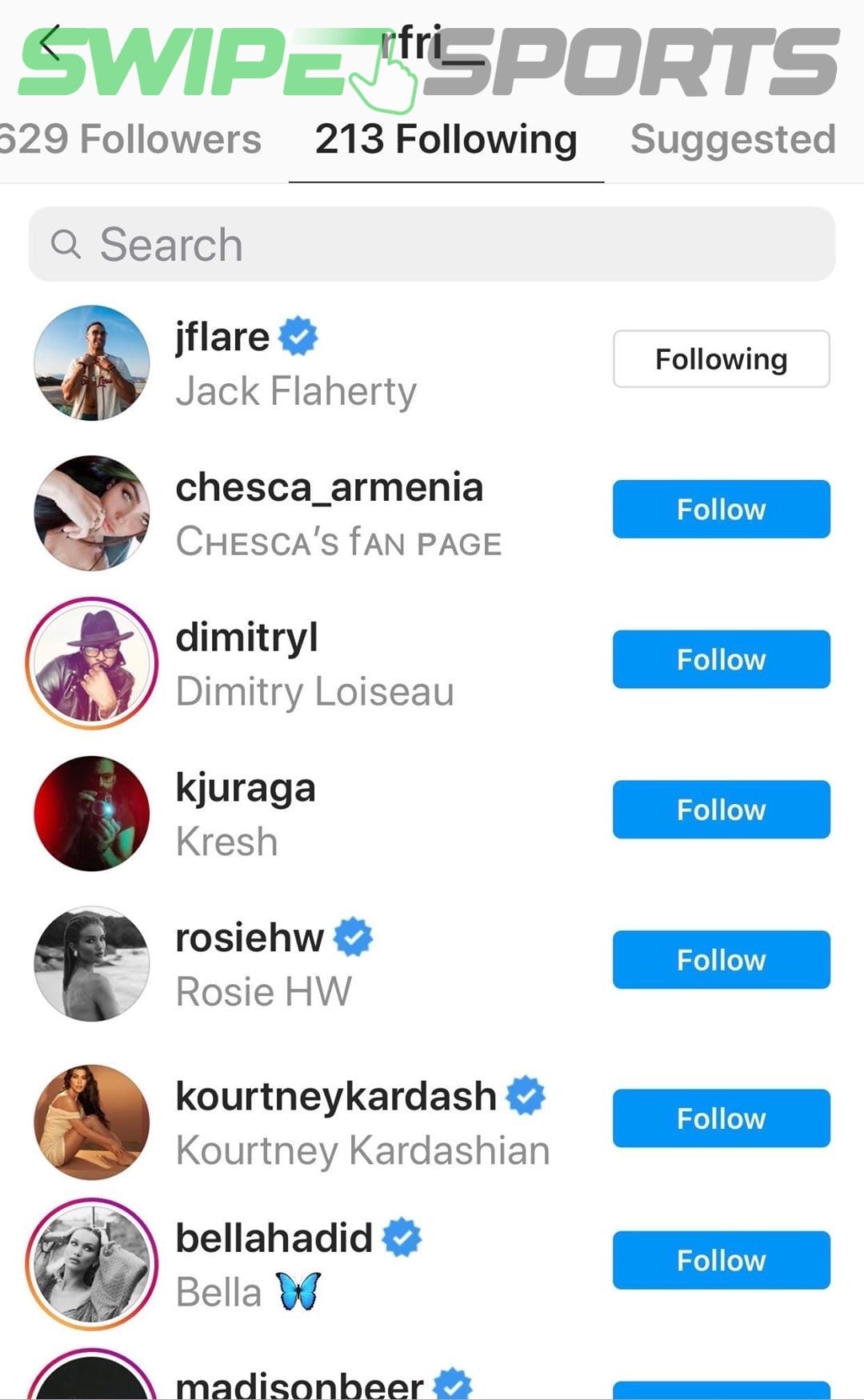Switch to the Suggested tab
The image size is (864, 1400).
point(732,139)
